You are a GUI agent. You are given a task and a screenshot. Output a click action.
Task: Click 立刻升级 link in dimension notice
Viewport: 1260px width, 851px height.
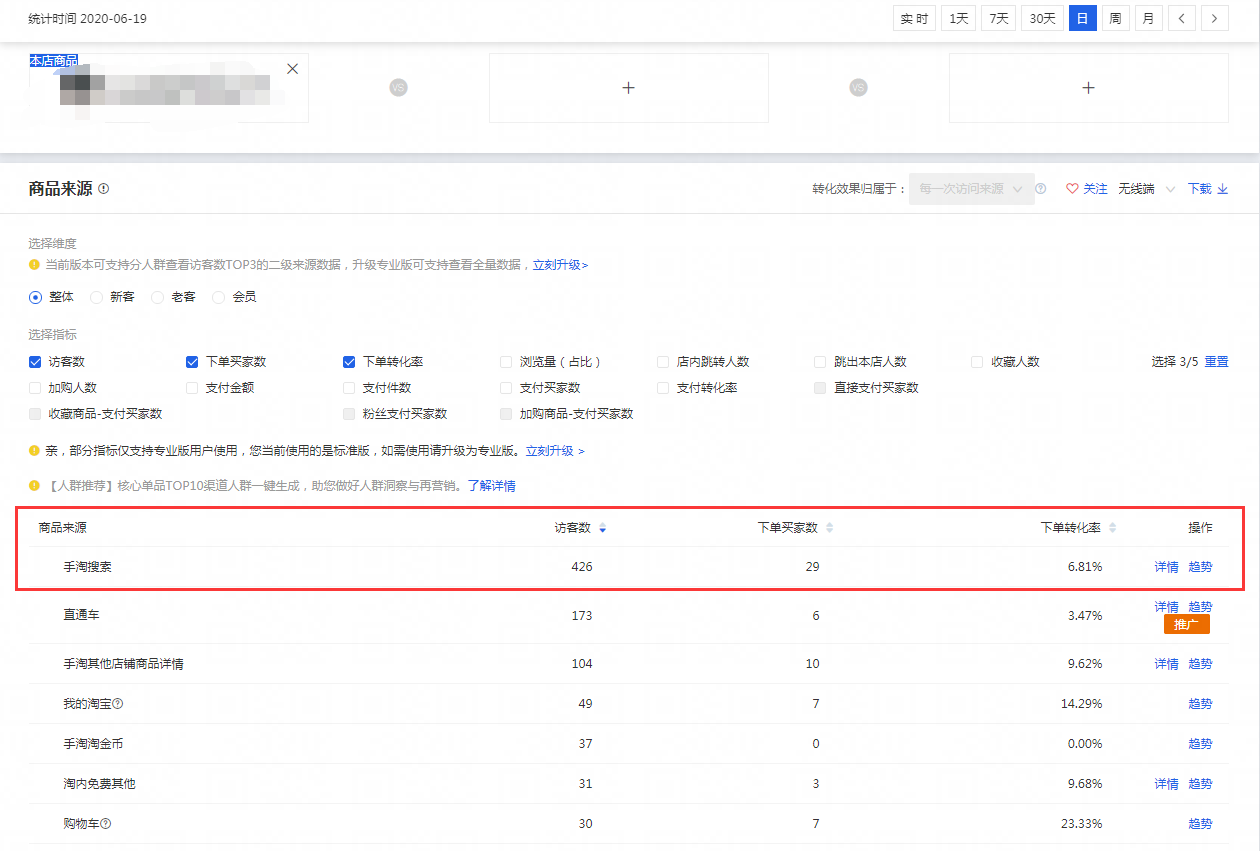(560, 265)
